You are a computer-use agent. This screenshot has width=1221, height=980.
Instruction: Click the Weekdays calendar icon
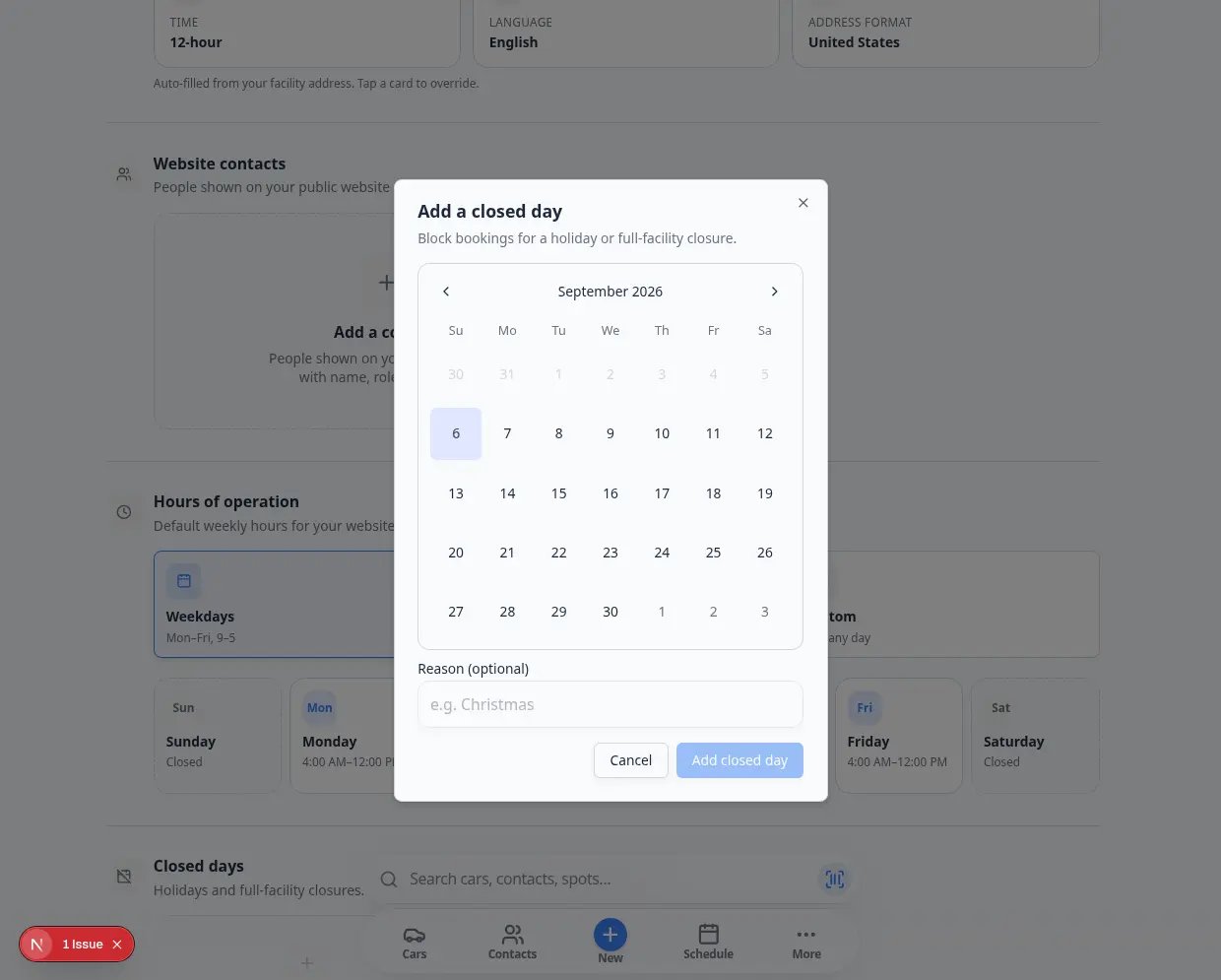[184, 581]
